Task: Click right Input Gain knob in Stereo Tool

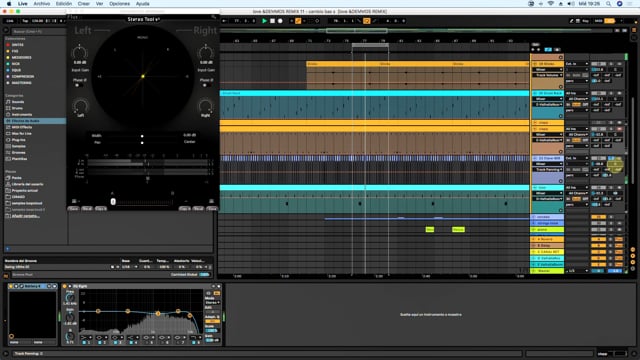Action: point(205,53)
